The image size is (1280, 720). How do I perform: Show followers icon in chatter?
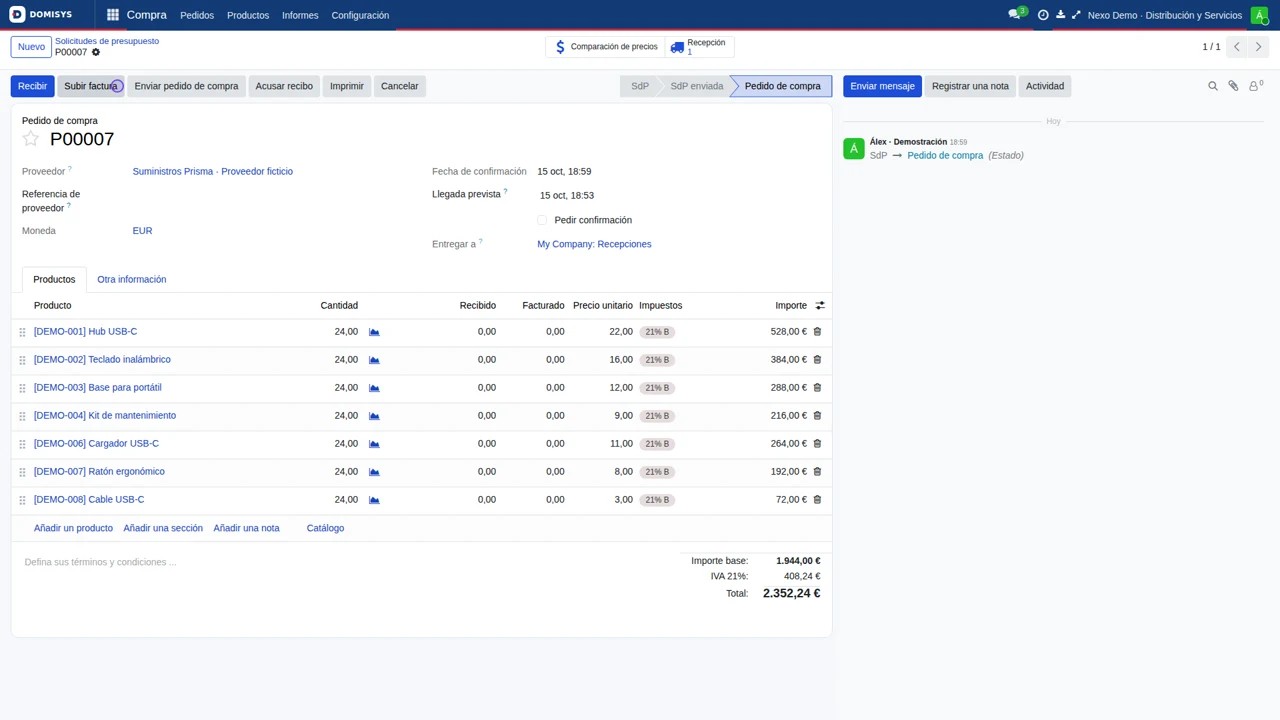(x=1255, y=86)
